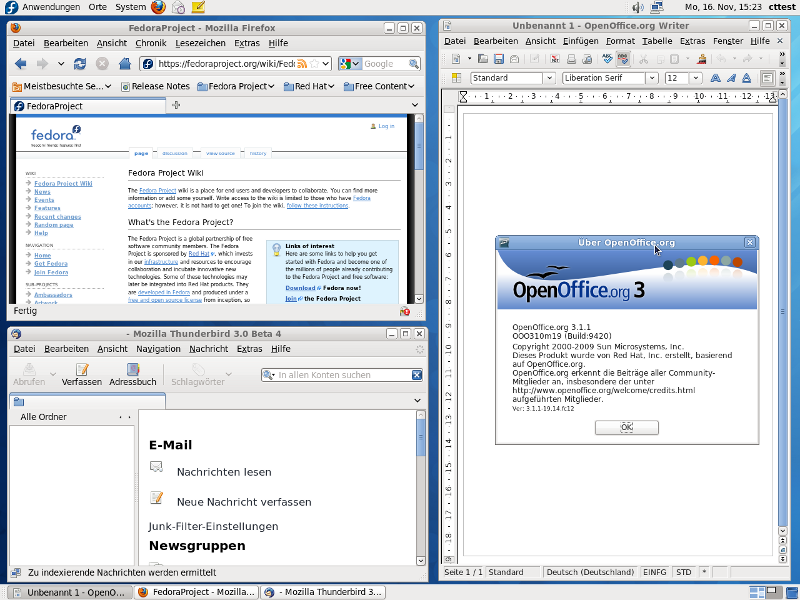Viewport: 800px width, 600px height.
Task: Go back with Firefox back arrow
Action: (20, 64)
